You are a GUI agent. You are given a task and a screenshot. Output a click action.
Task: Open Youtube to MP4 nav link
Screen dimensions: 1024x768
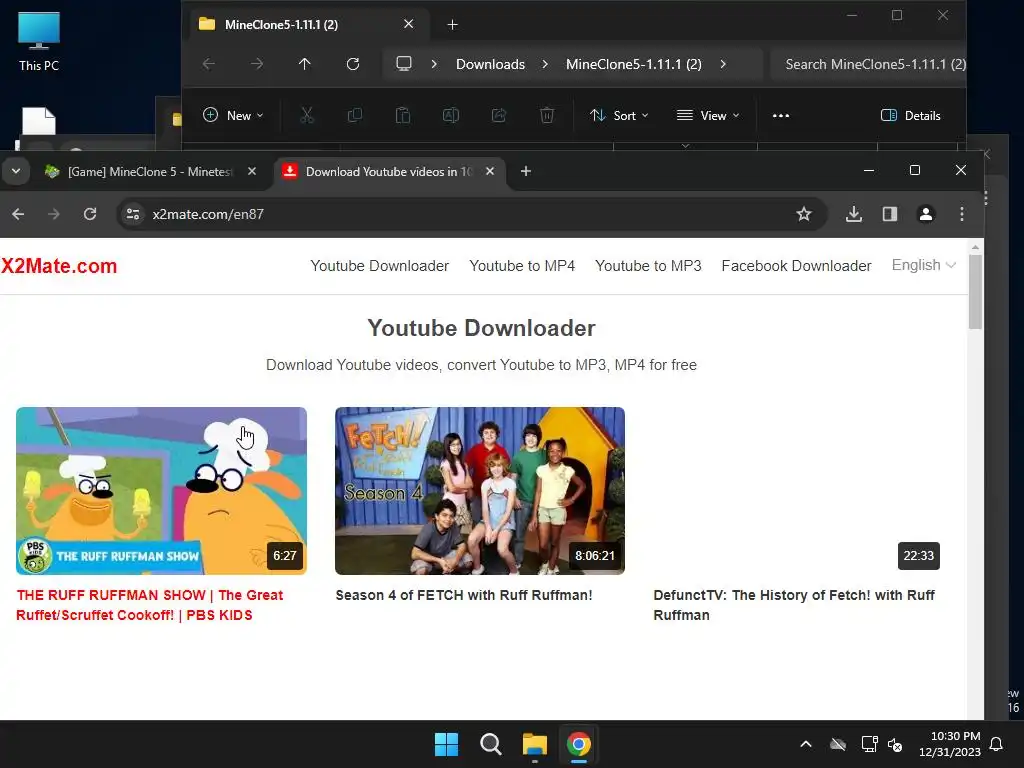522,266
